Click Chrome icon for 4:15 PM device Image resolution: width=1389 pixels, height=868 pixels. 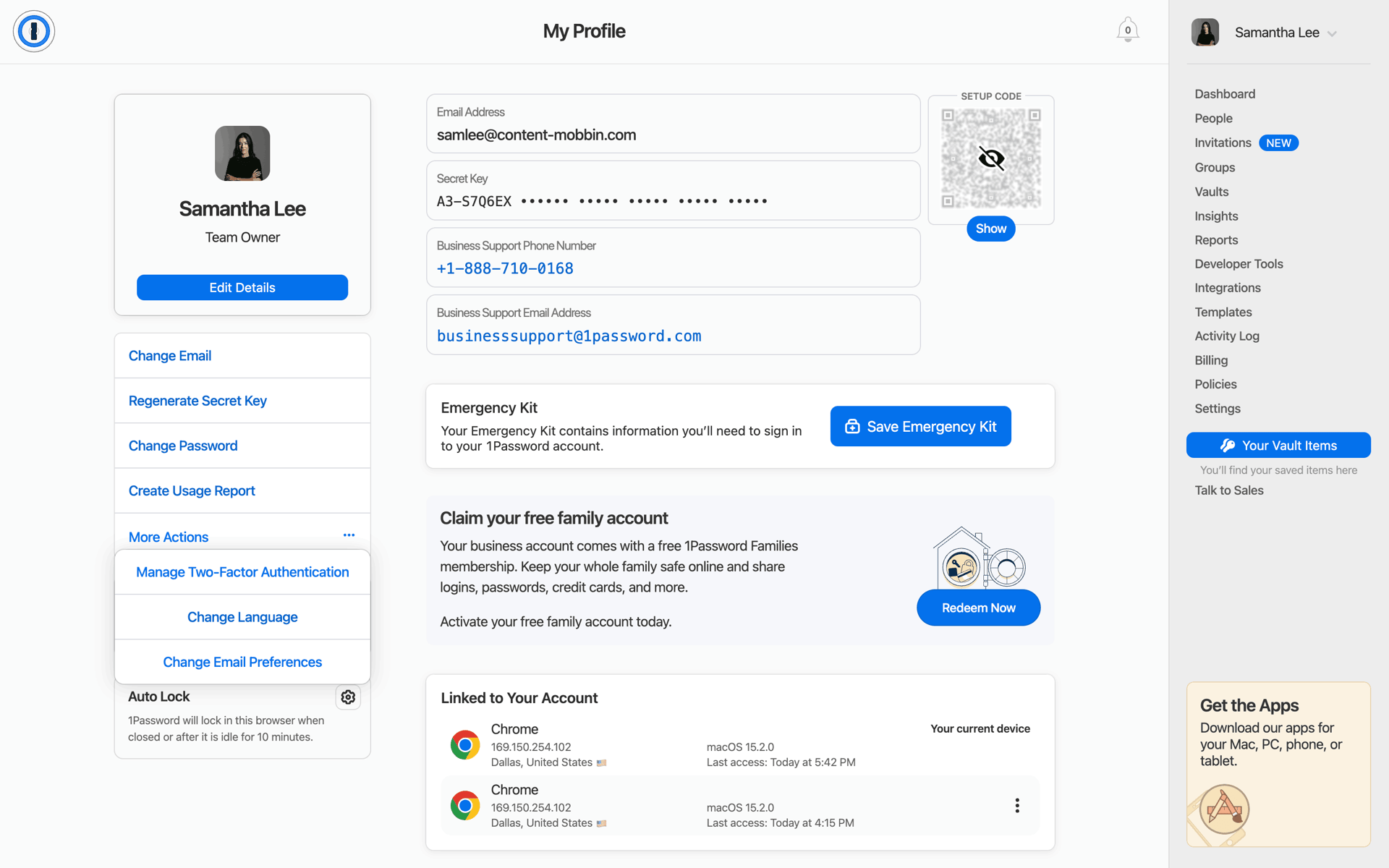(x=465, y=805)
